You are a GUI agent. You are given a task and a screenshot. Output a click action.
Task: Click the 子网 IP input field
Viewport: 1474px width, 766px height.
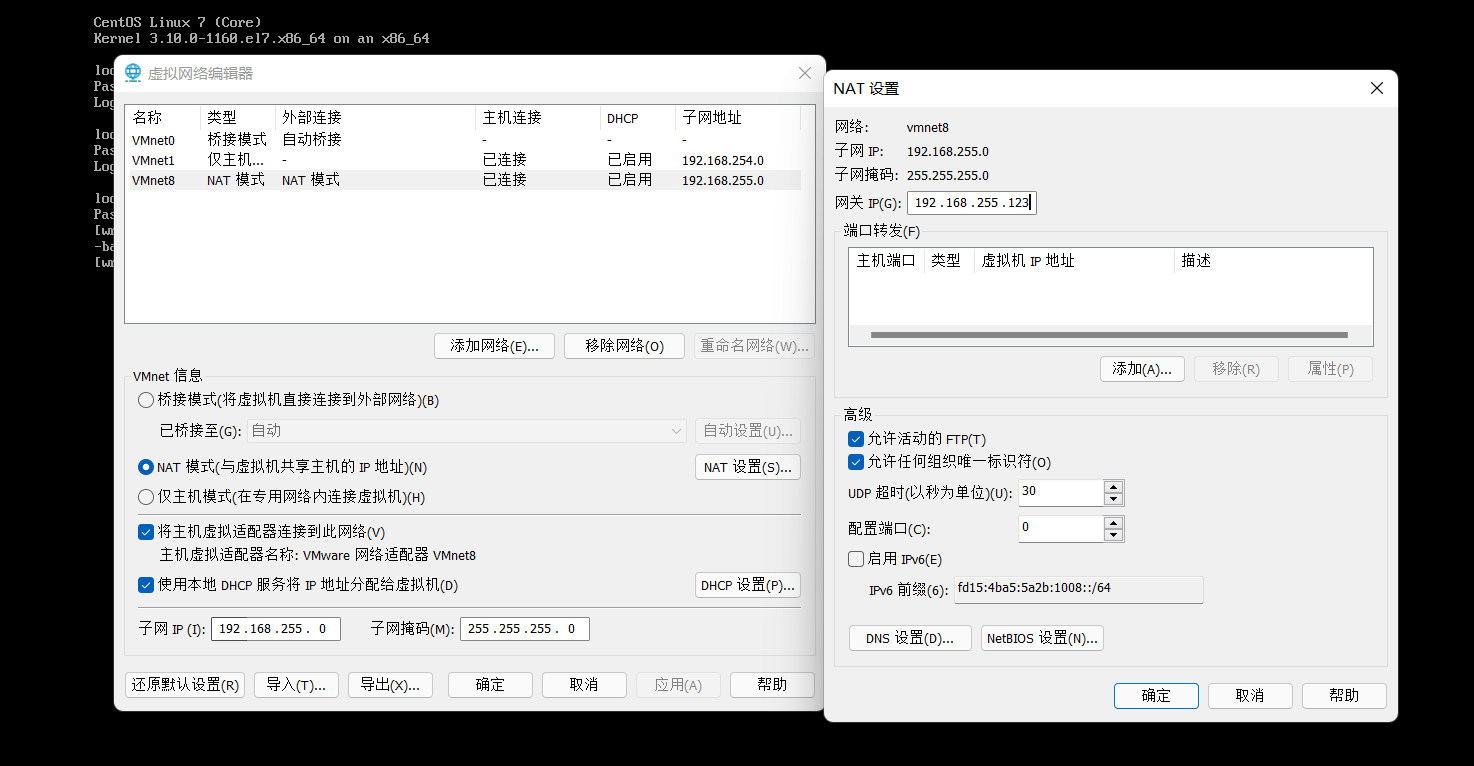tap(275, 629)
